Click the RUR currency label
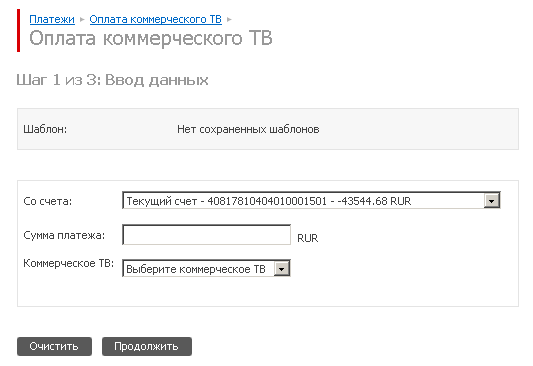Viewport: 533px width, 366px height. pos(308,238)
